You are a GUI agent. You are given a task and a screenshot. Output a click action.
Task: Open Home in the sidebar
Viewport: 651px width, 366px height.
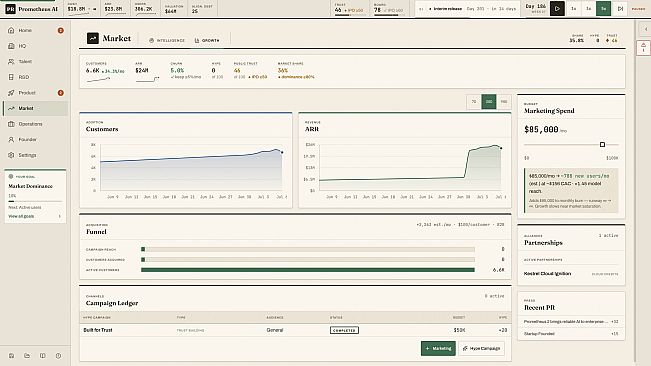click(35, 30)
